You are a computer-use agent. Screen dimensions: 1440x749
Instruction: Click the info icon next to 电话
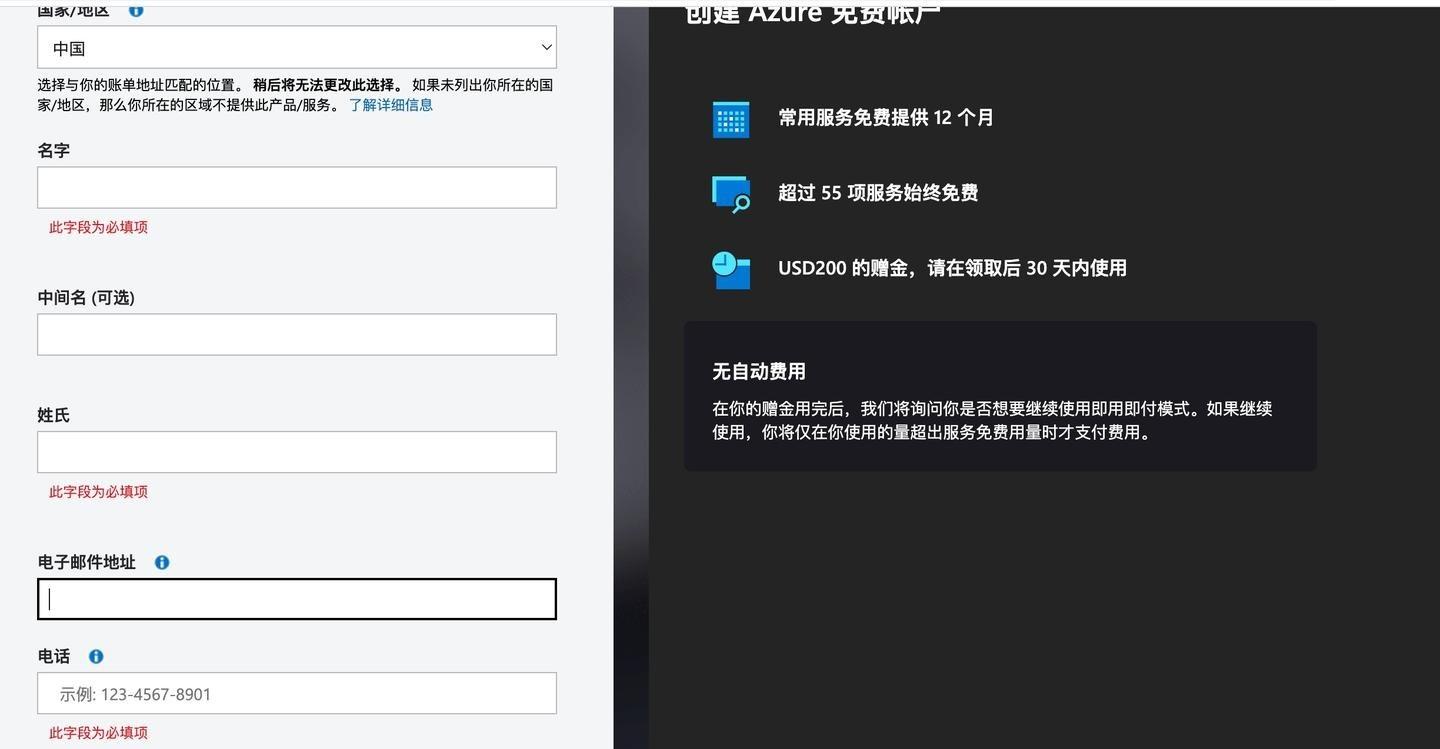click(x=96, y=657)
